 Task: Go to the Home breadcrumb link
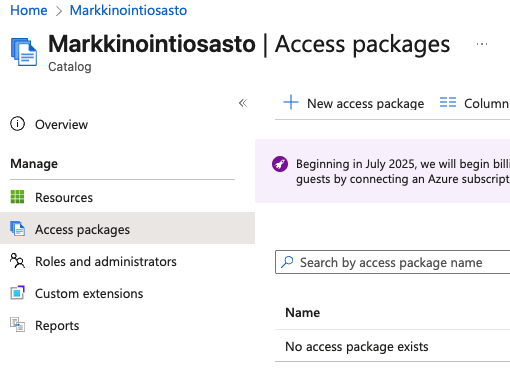pyautogui.click(x=29, y=10)
